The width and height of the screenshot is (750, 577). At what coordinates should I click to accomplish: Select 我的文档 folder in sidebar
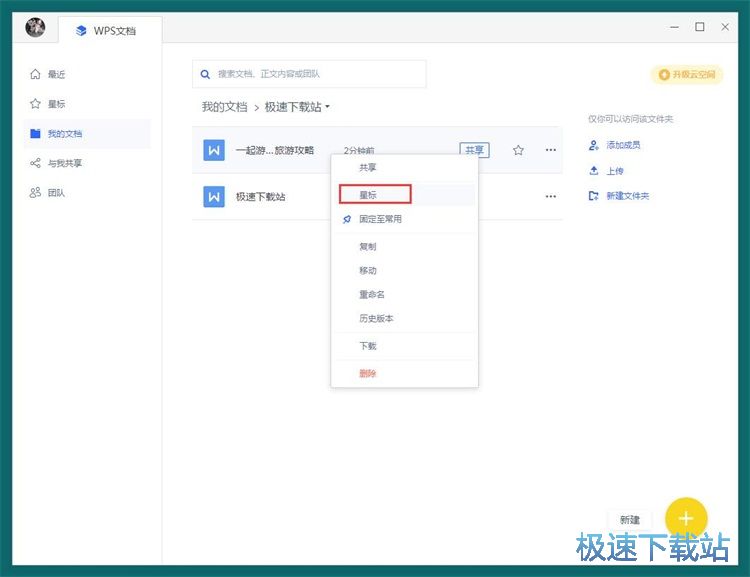87,133
